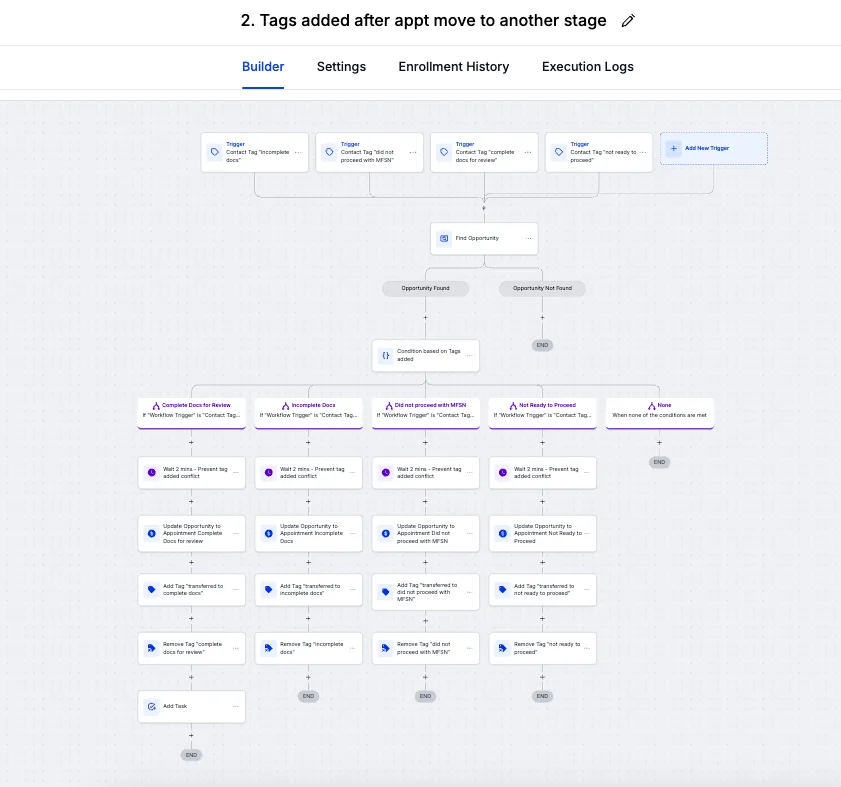The image size is (841, 787).
Task: Click the Opportunity Found branch label
Action: 426,288
